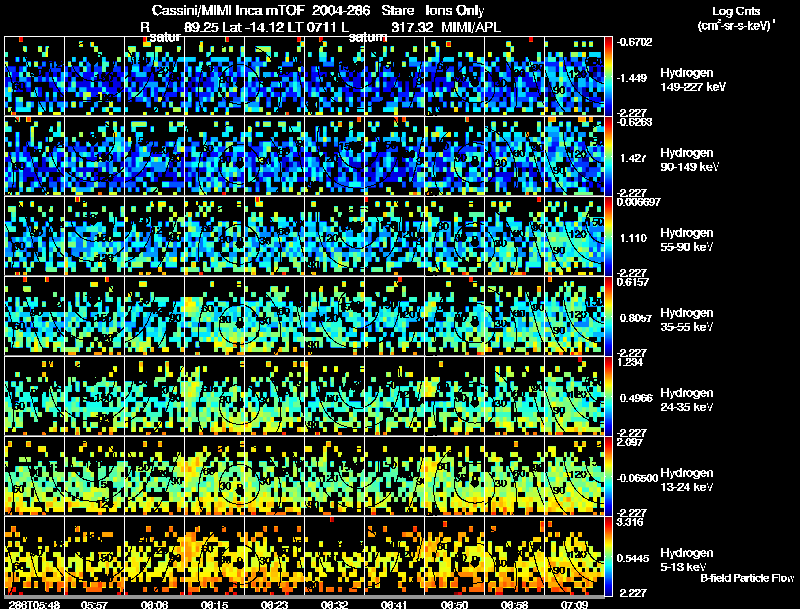Click the 1.110 color scale value
Viewport: 800px width, 609px height.
click(633, 238)
